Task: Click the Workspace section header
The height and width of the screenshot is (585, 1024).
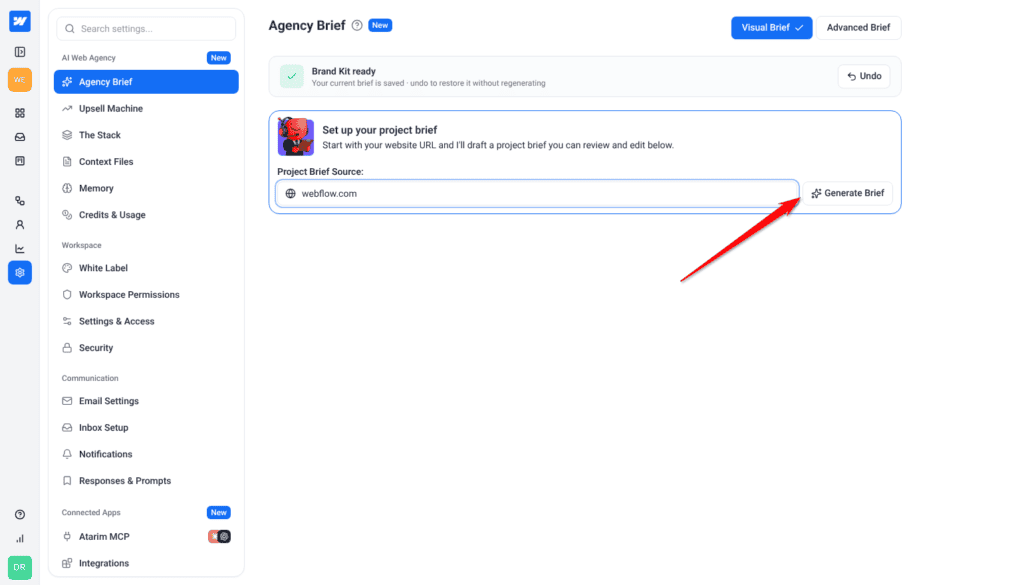Action: tap(82, 245)
